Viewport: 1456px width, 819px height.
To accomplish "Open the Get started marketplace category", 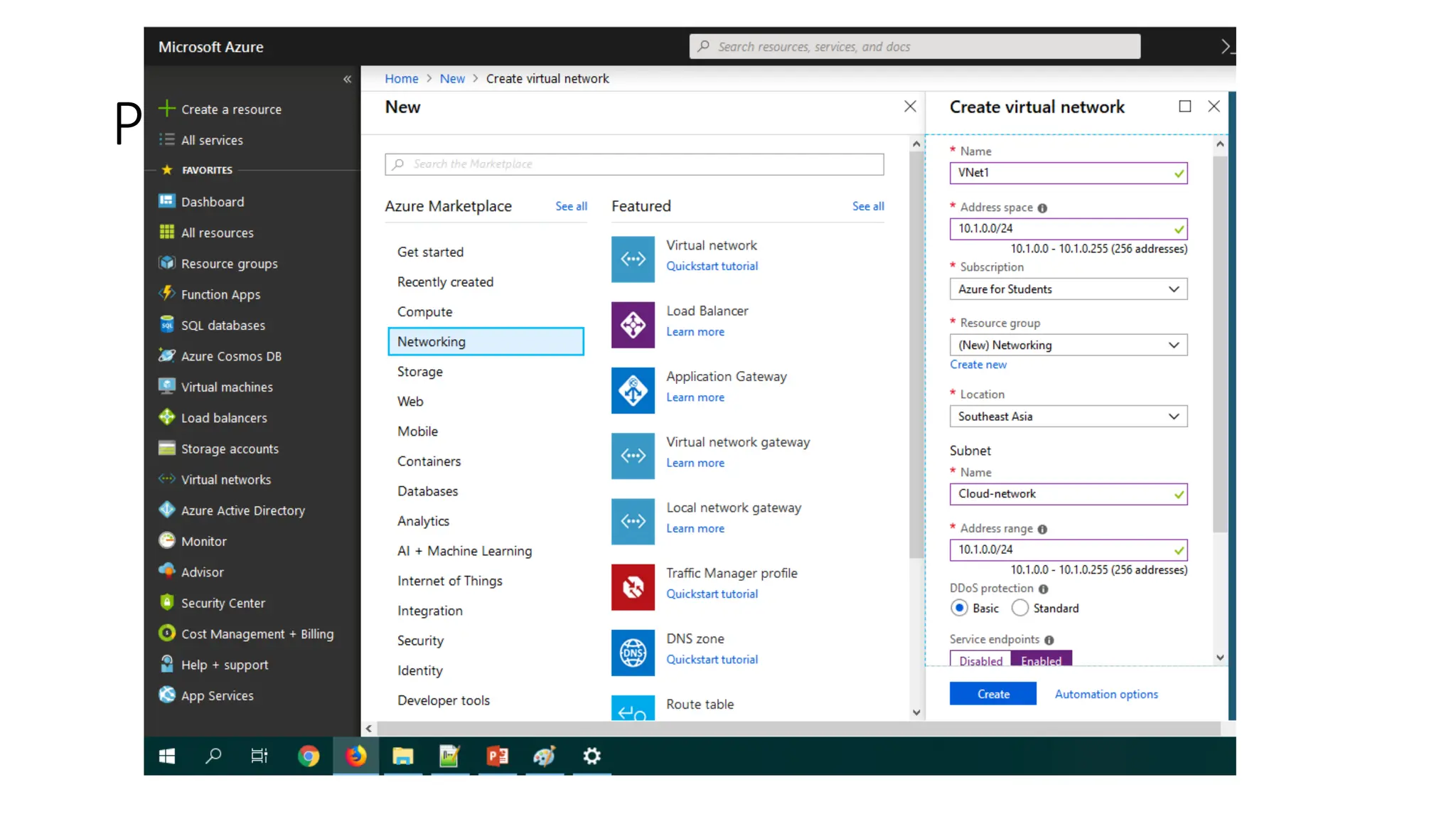I will tap(430, 252).
